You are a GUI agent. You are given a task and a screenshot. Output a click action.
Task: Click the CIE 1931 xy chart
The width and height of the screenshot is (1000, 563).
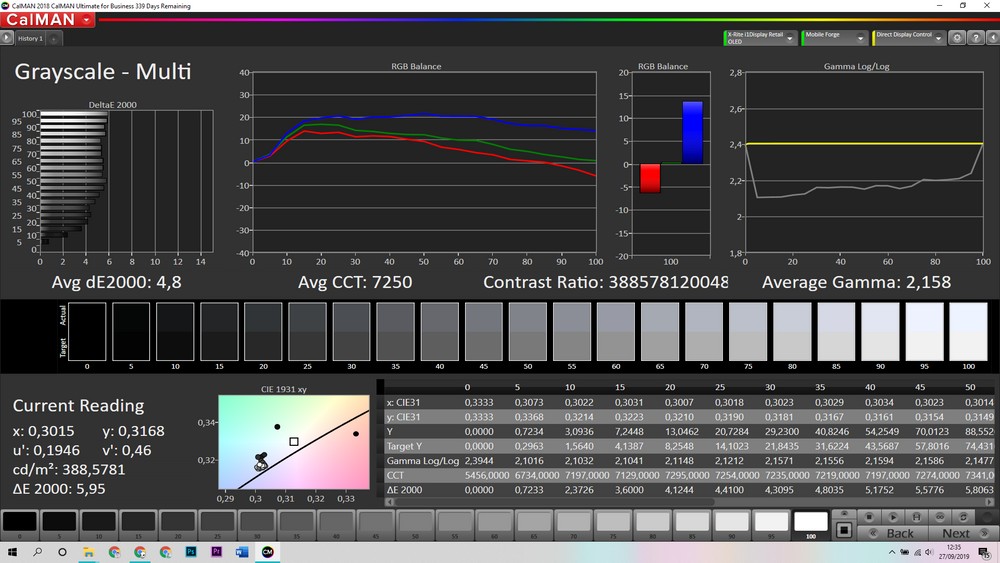tap(293, 442)
